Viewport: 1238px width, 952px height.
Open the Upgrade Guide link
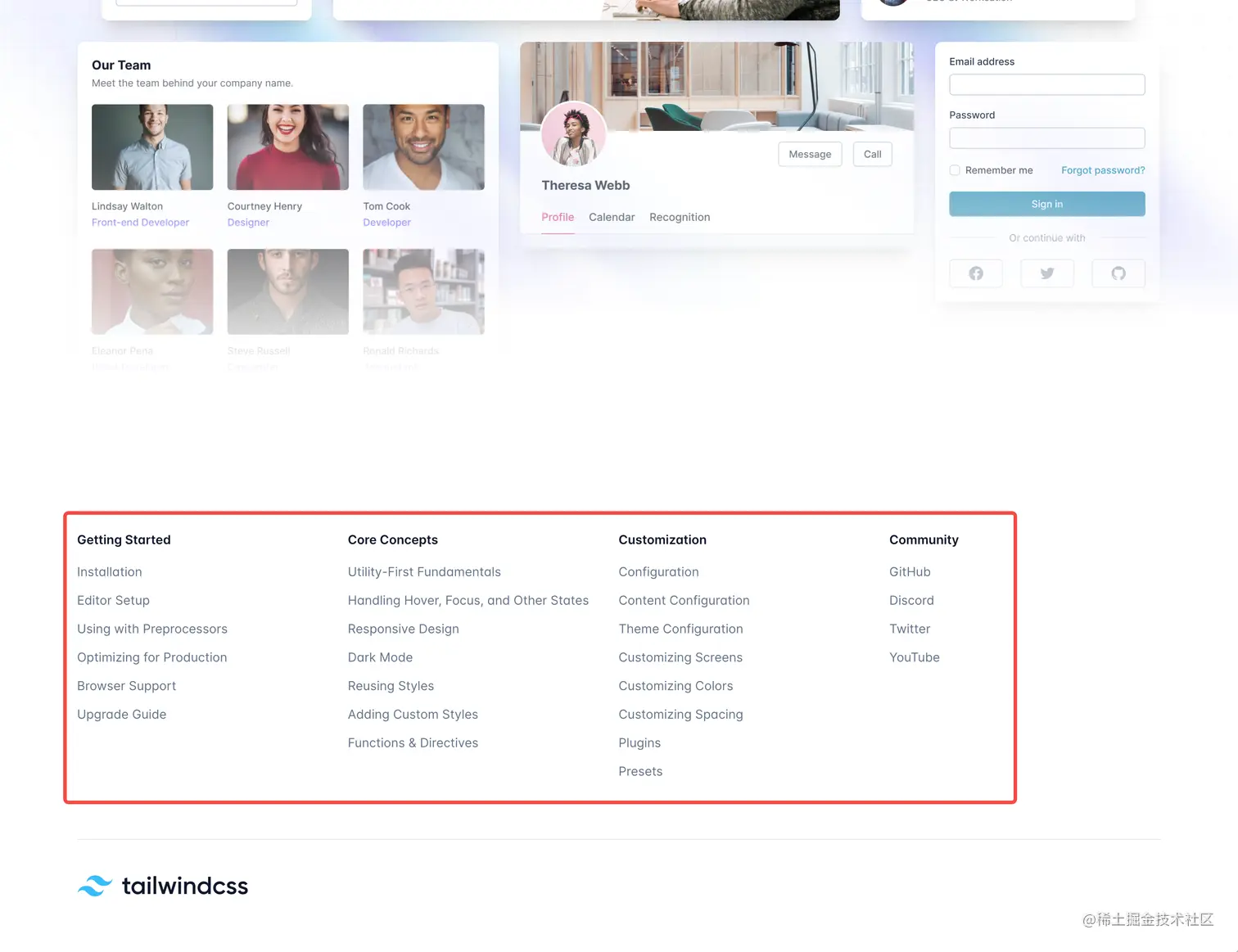pyautogui.click(x=121, y=714)
